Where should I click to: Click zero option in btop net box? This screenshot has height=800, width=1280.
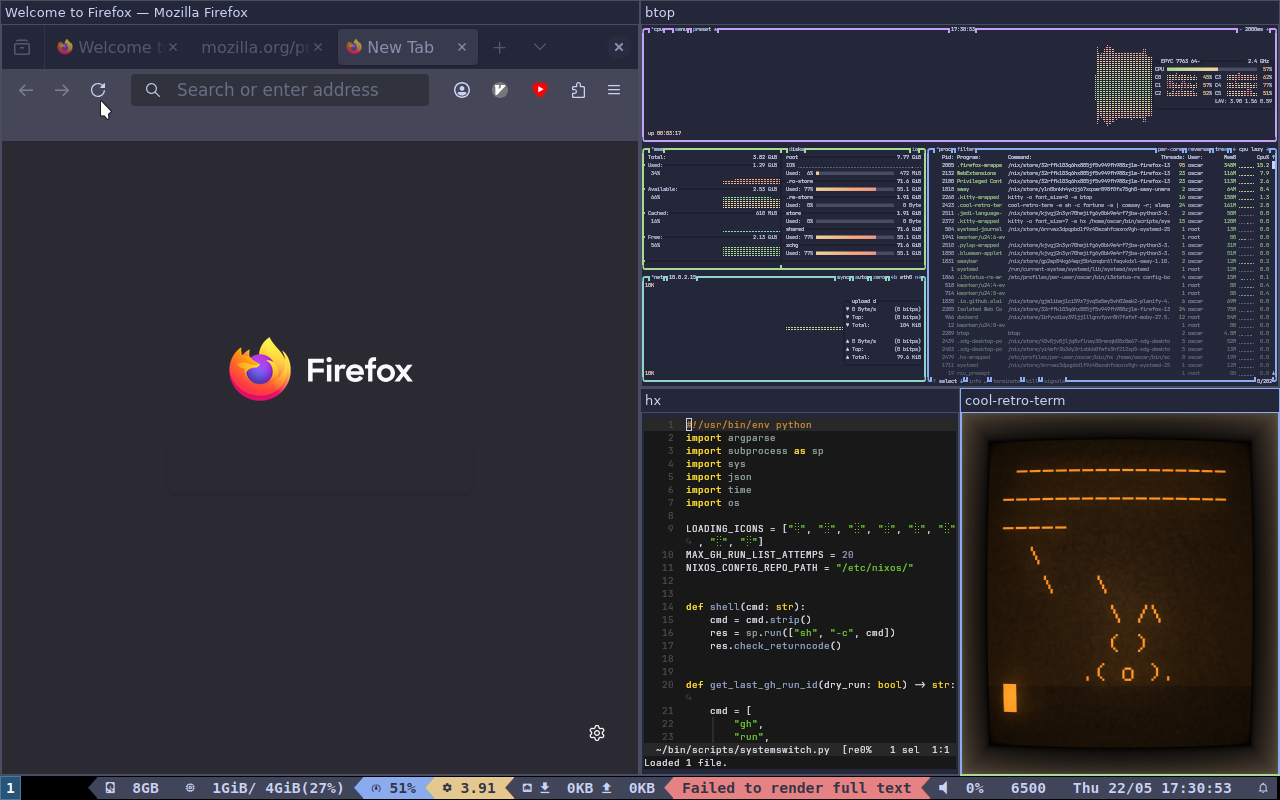879,277
